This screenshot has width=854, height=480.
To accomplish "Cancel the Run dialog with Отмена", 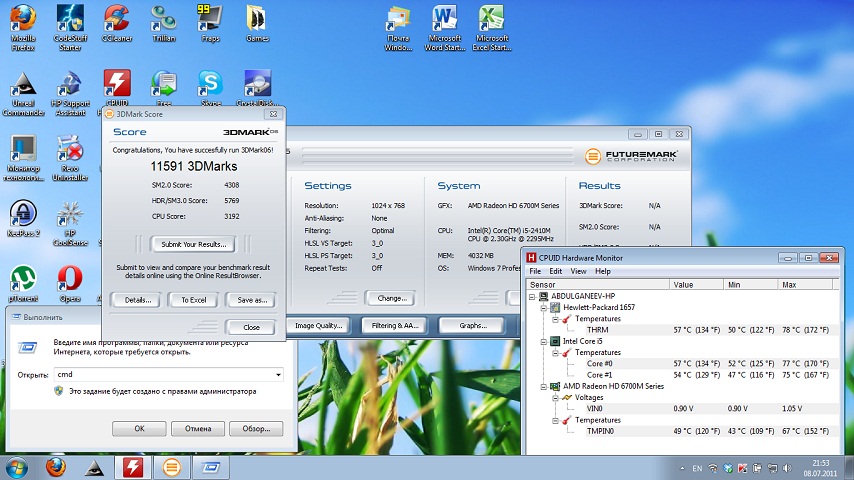I will coord(198,429).
